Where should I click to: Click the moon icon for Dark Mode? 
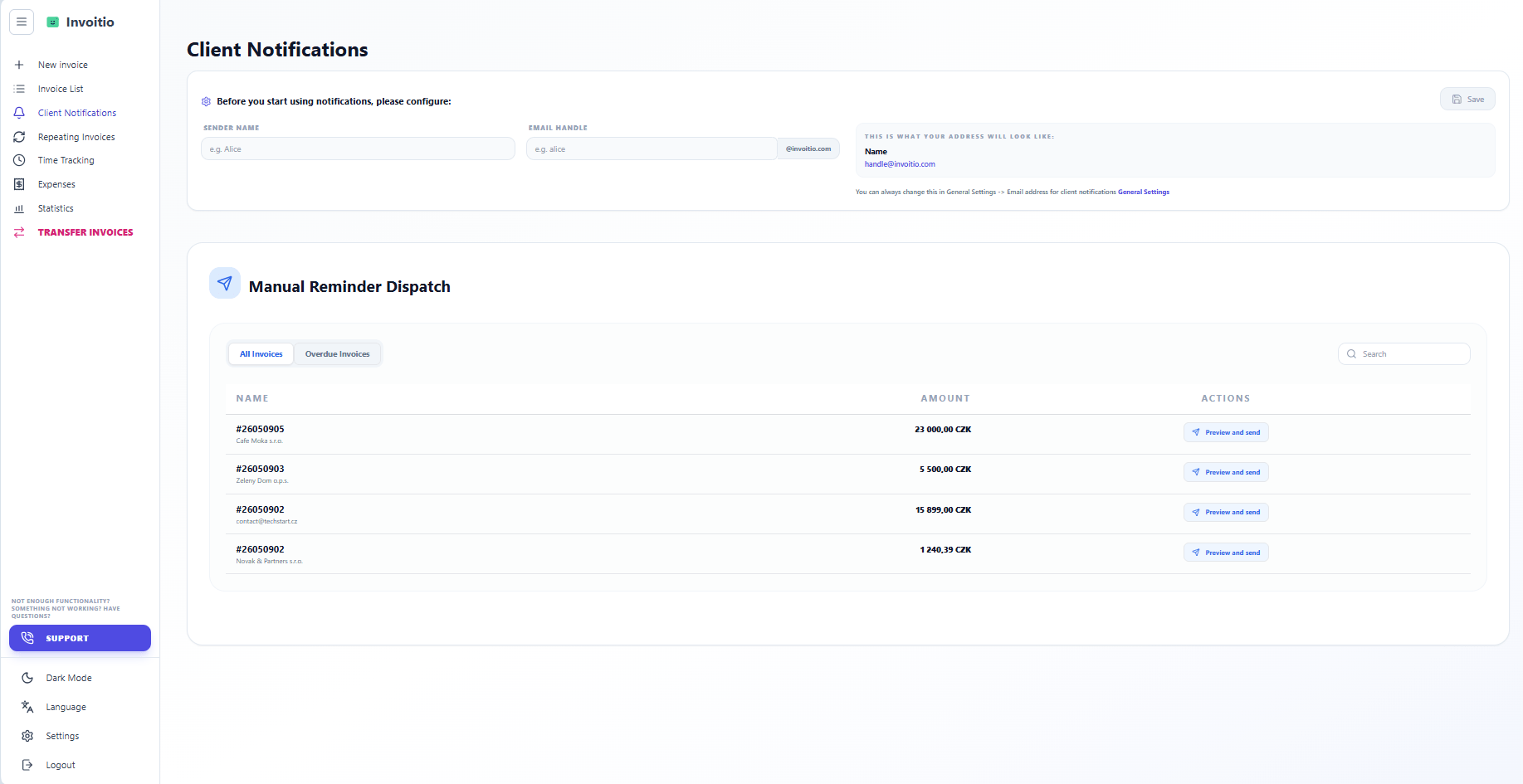tap(27, 678)
